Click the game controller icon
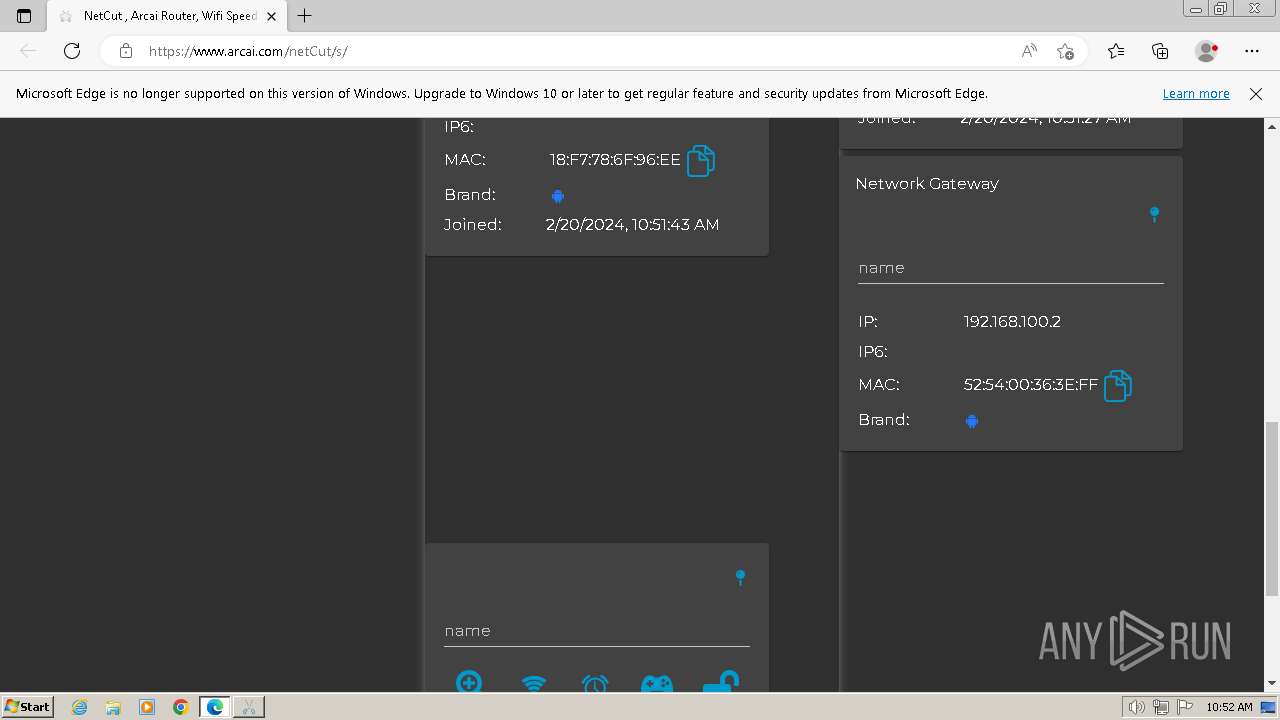1280x720 pixels. pos(656,684)
